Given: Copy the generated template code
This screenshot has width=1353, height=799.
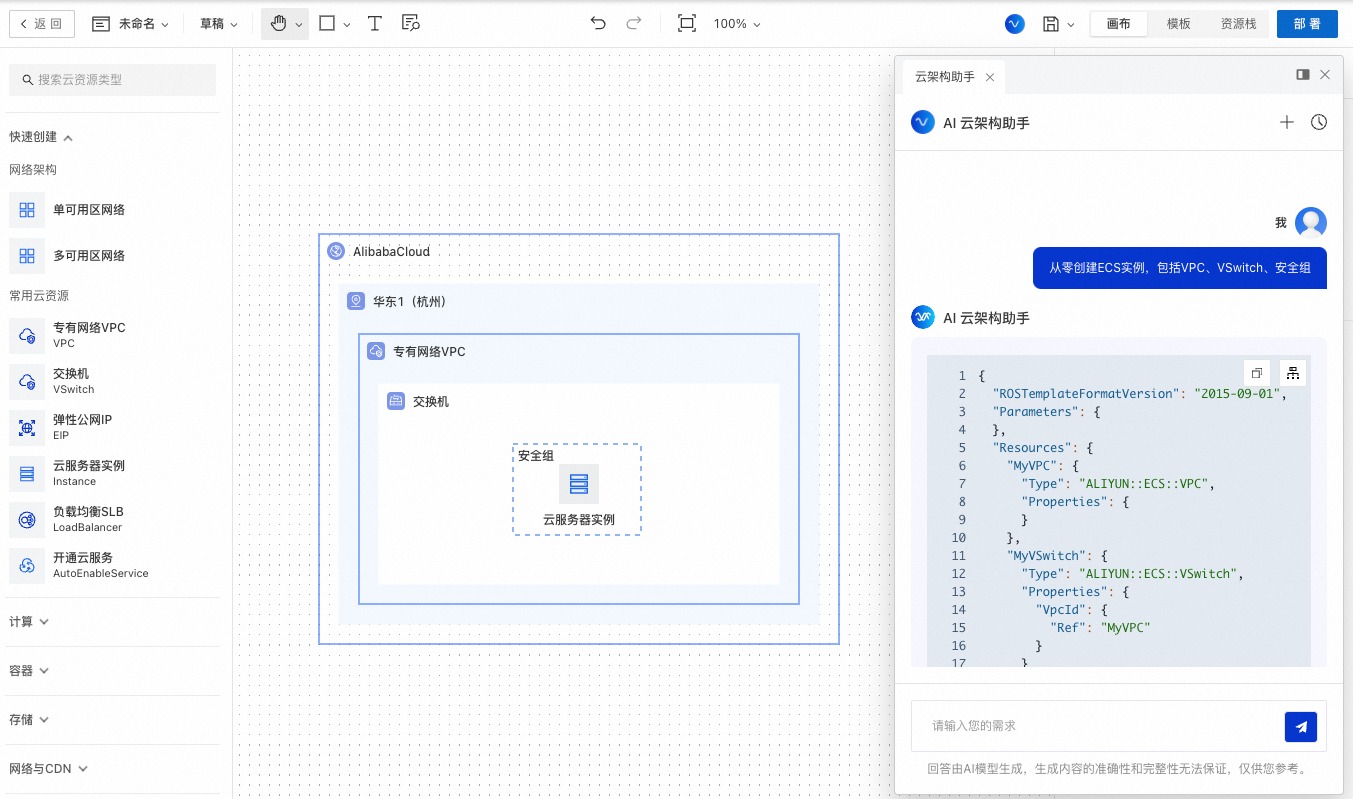Looking at the screenshot, I should [1258, 373].
